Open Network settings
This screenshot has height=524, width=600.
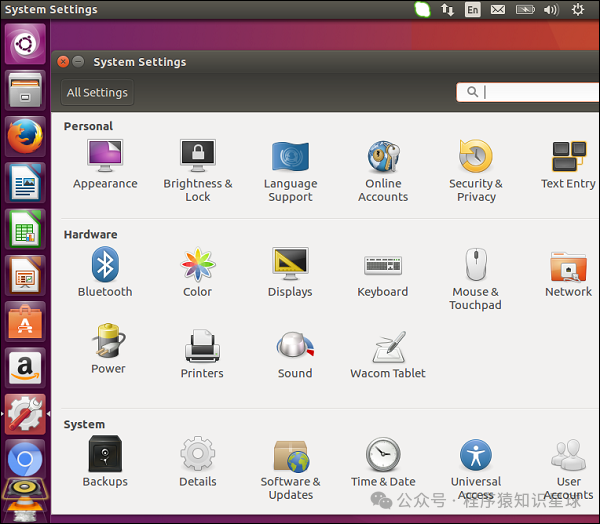click(568, 274)
